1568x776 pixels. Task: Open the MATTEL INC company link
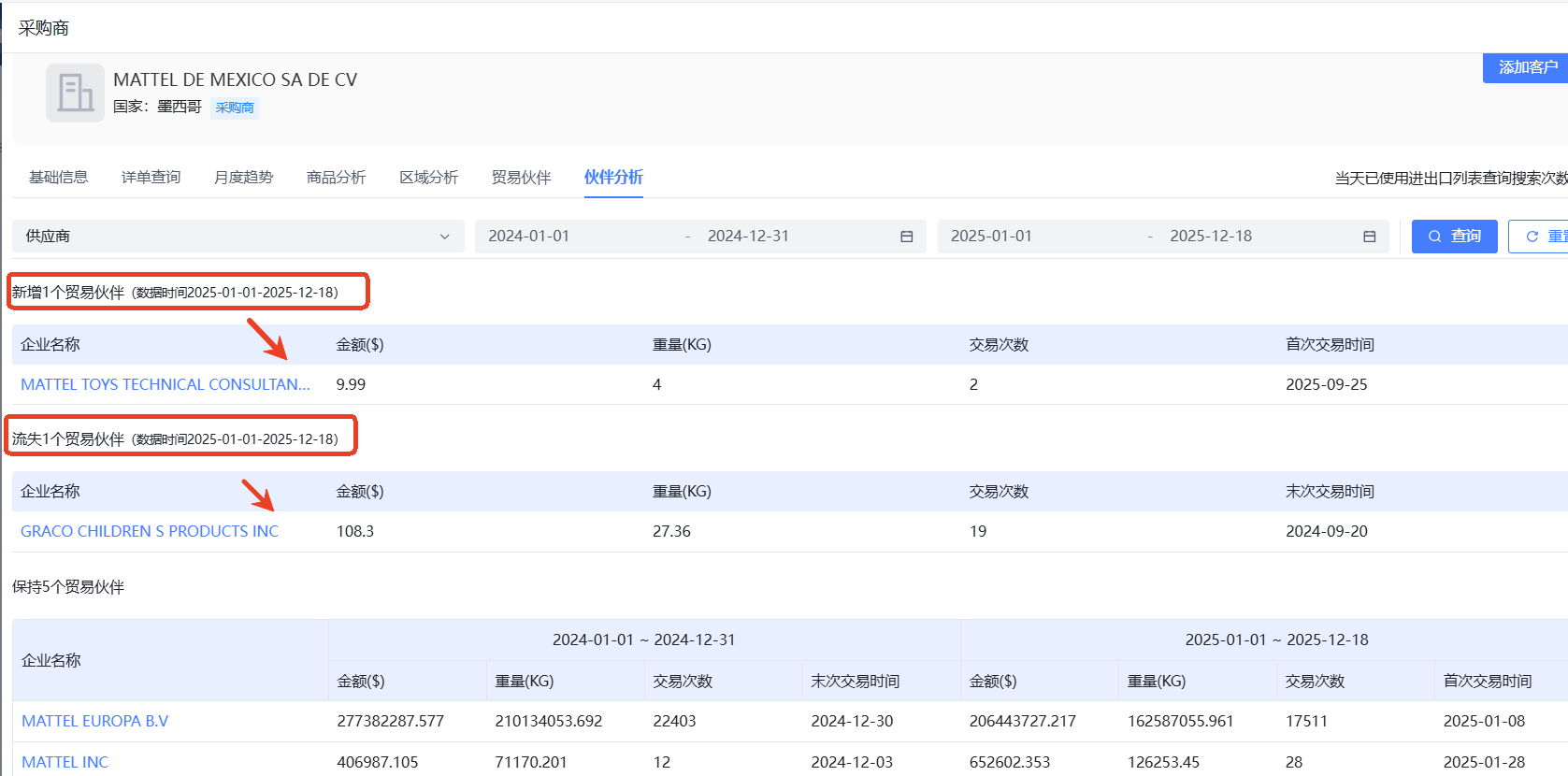point(65,762)
